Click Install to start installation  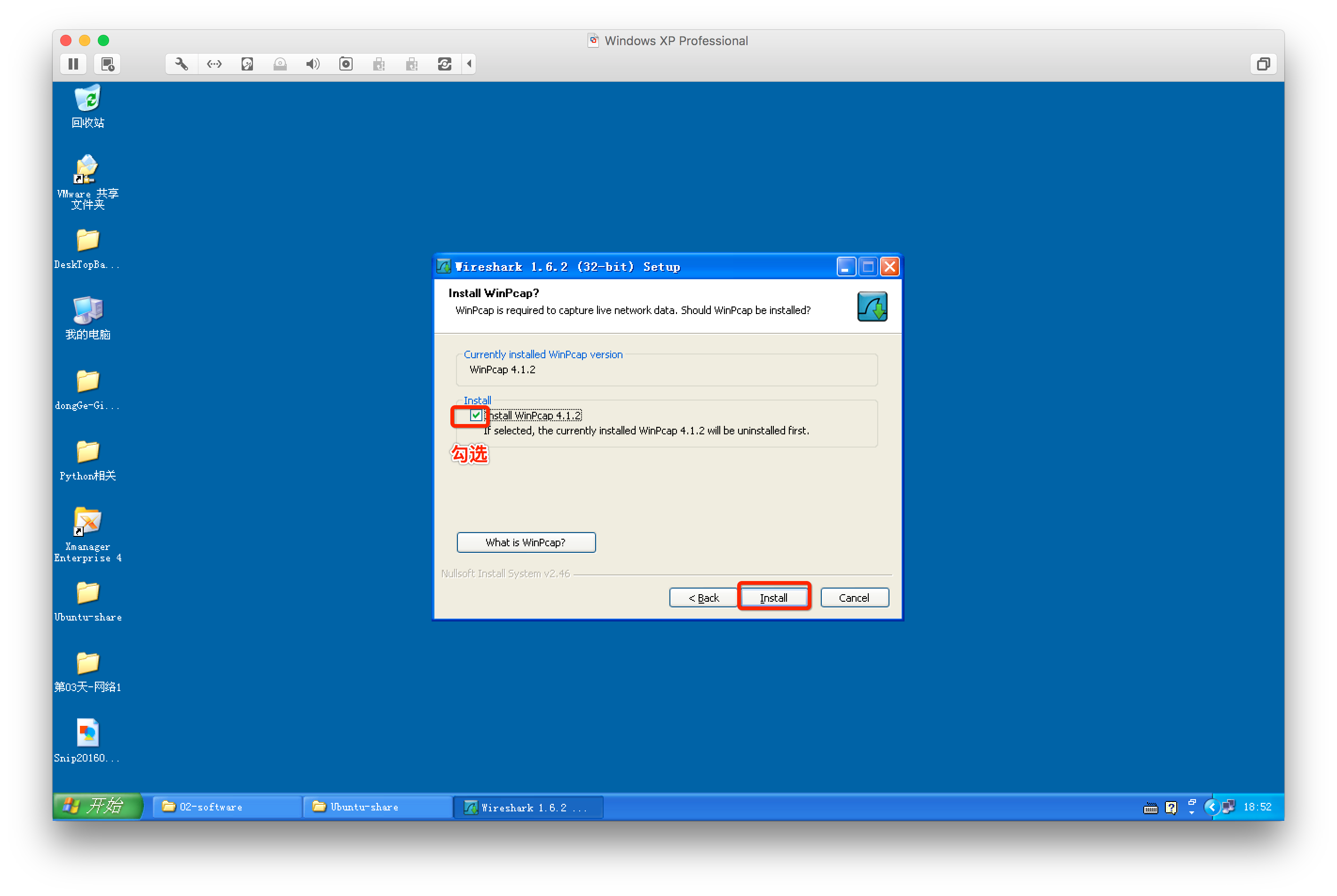click(774, 597)
